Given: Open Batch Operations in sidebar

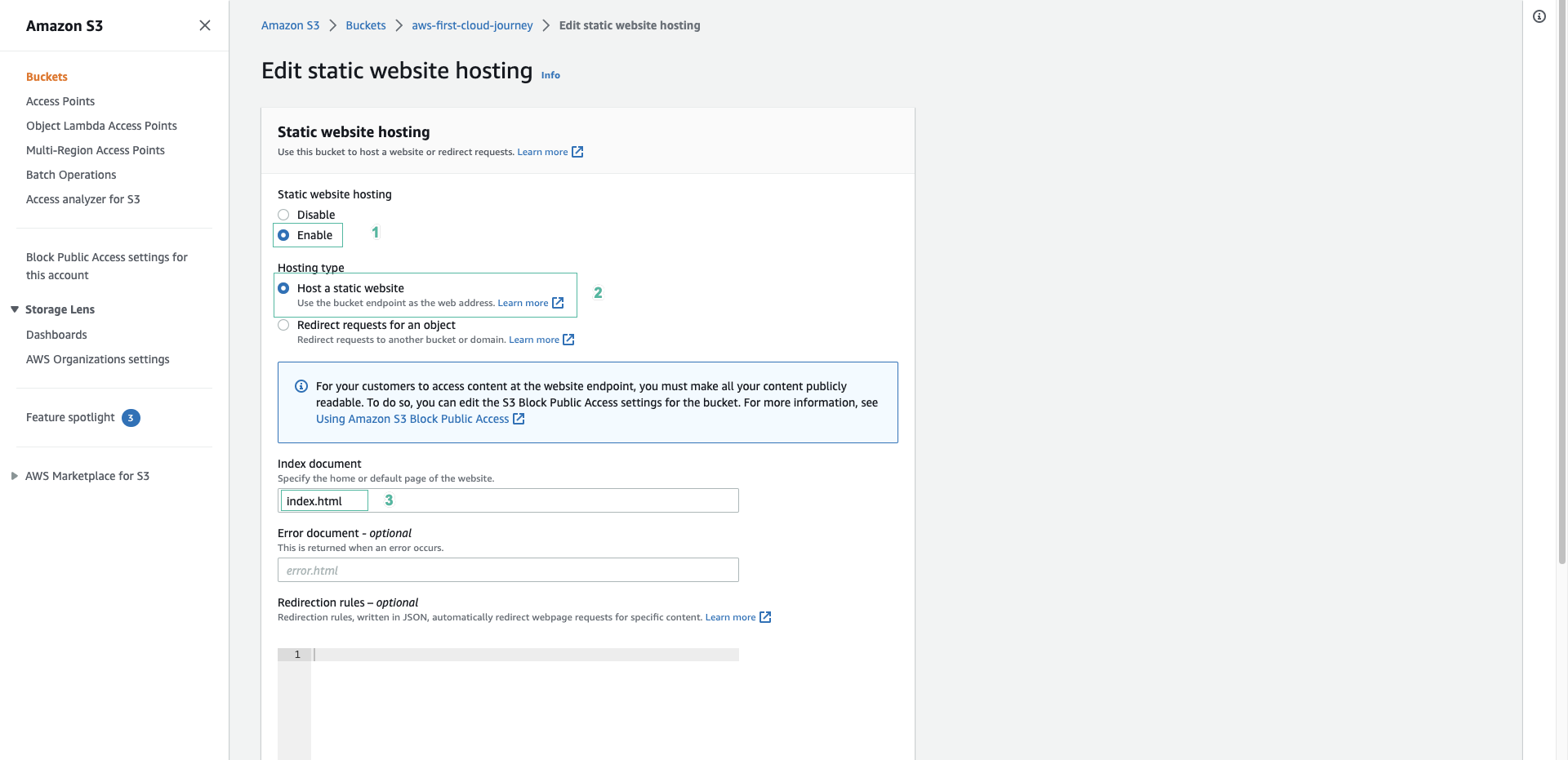Looking at the screenshot, I should pos(71,175).
